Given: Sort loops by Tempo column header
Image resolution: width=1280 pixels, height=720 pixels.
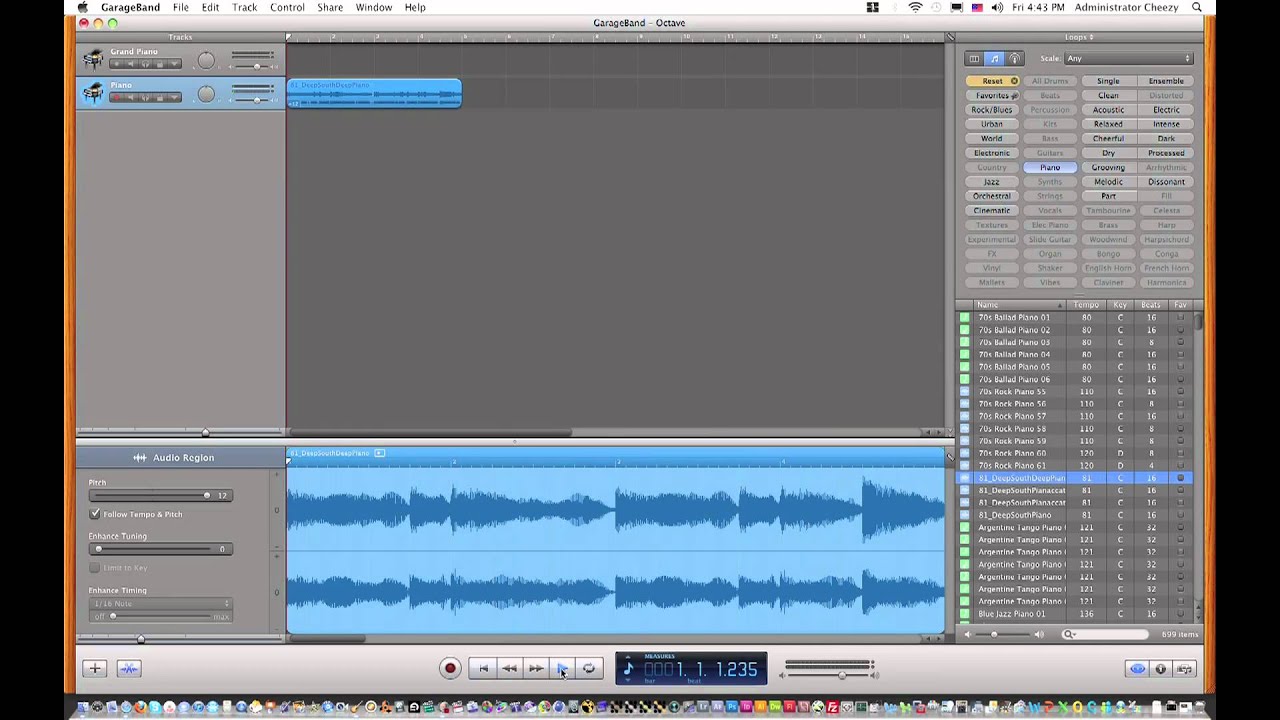Looking at the screenshot, I should [1086, 305].
